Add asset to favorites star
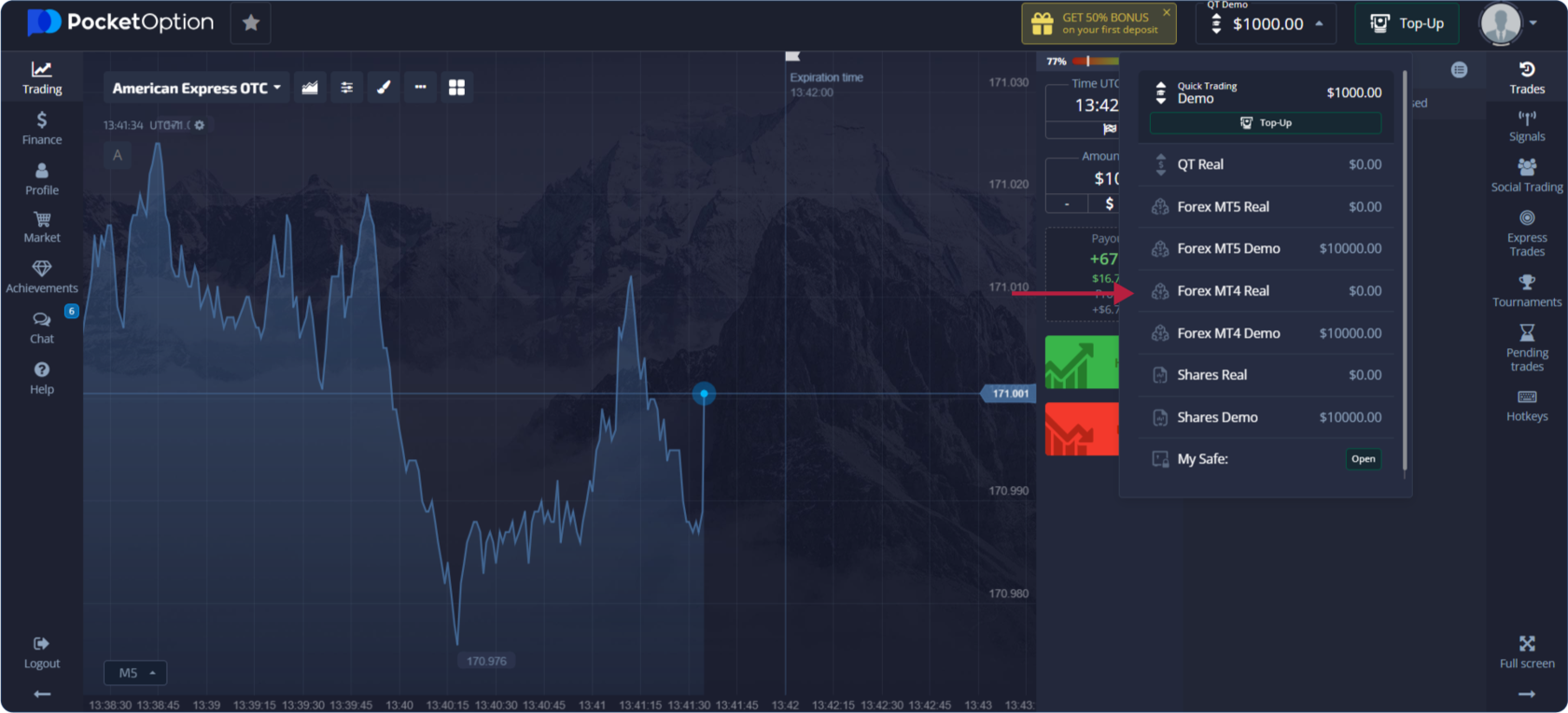The width and height of the screenshot is (1568, 713). pyautogui.click(x=251, y=23)
